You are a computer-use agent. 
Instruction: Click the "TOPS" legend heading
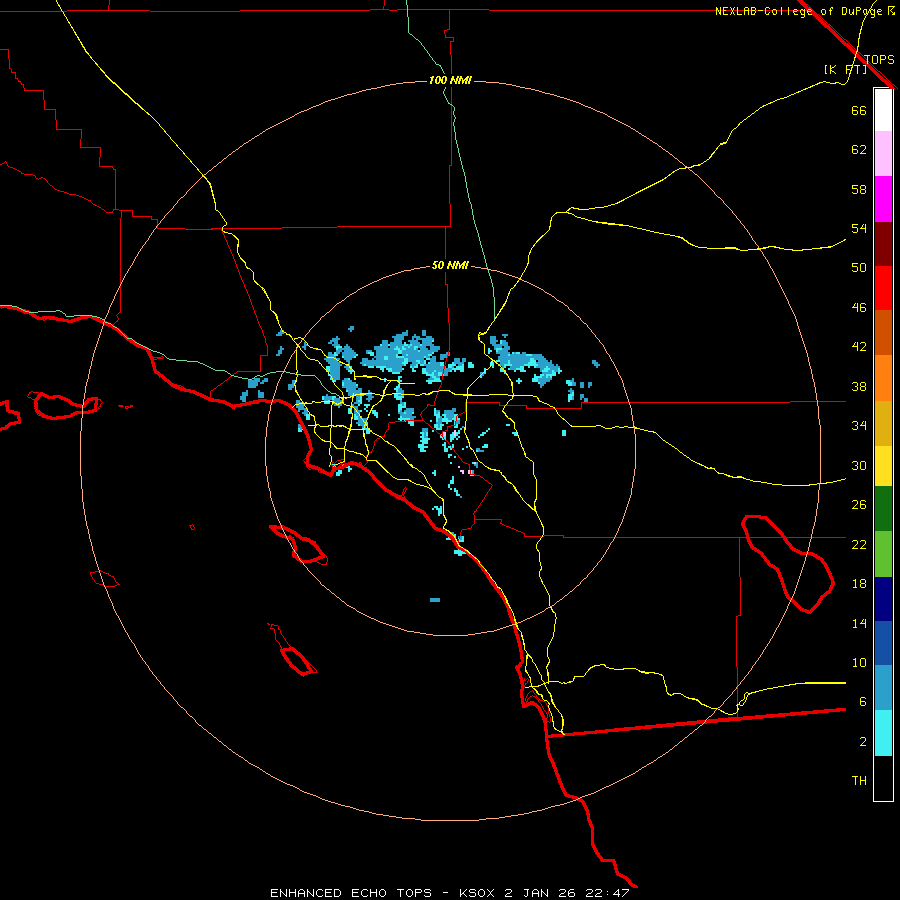click(879, 60)
